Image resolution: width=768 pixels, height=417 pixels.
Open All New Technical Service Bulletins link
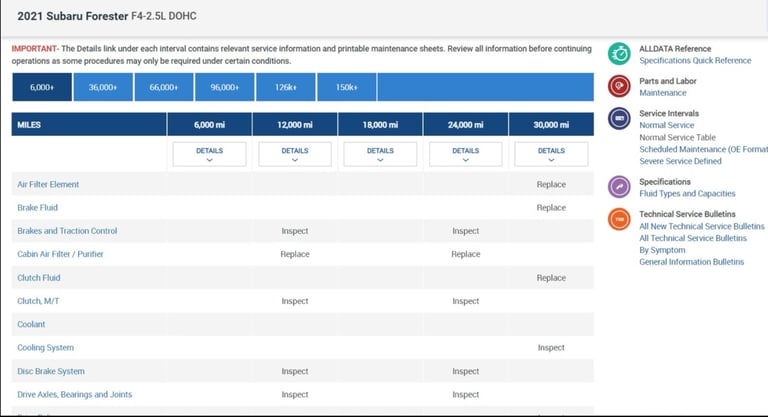tap(701, 226)
